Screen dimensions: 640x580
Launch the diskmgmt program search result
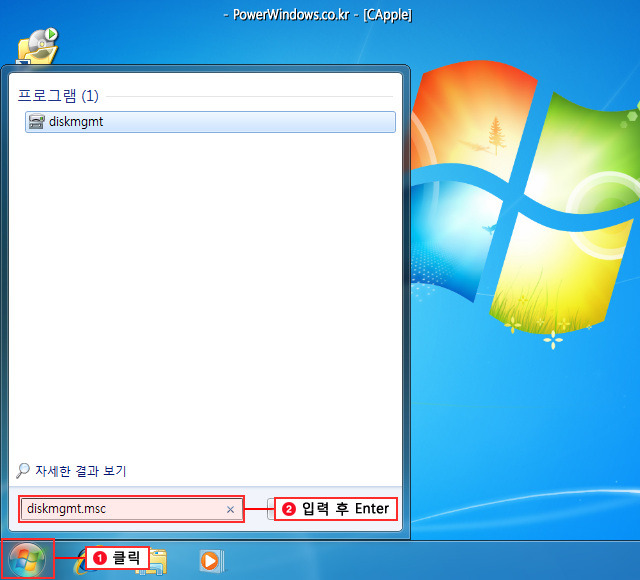[210, 122]
